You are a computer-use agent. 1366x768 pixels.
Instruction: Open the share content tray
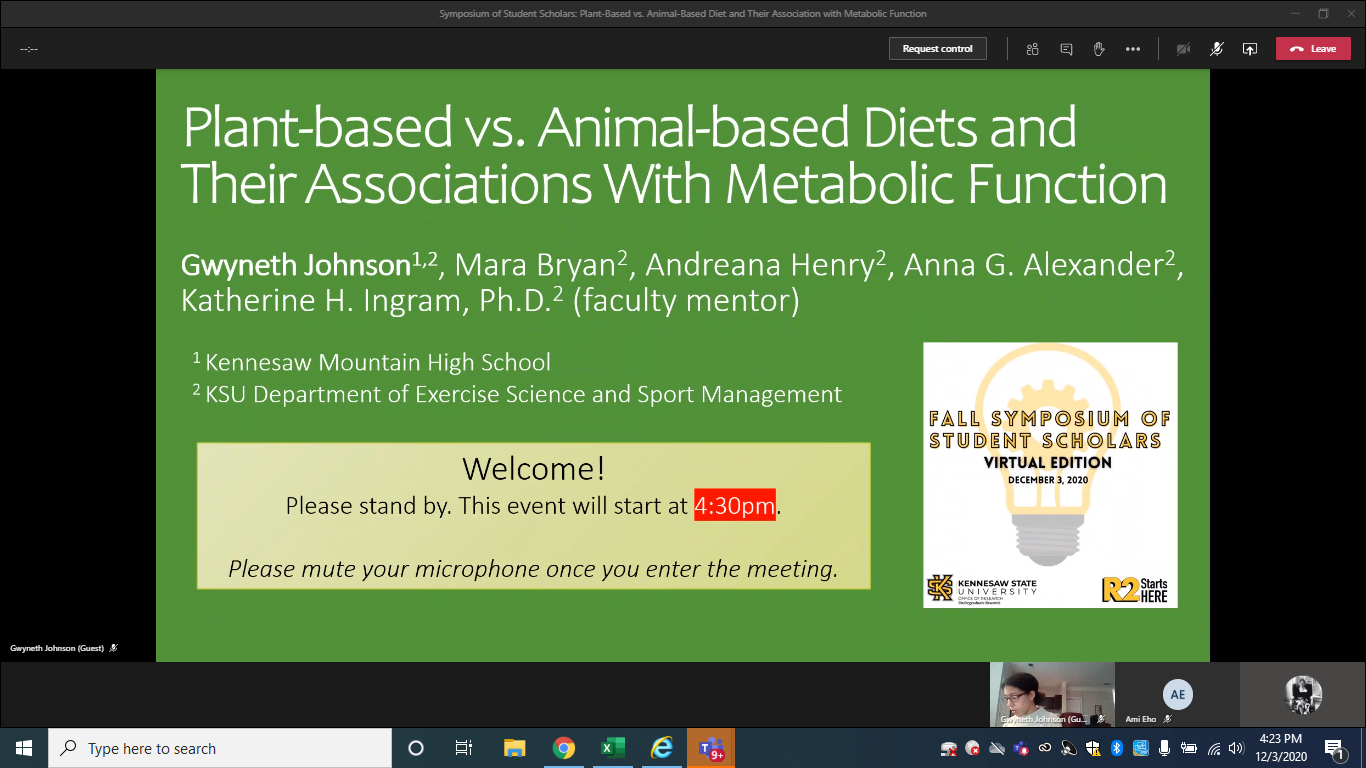[x=1249, y=49]
